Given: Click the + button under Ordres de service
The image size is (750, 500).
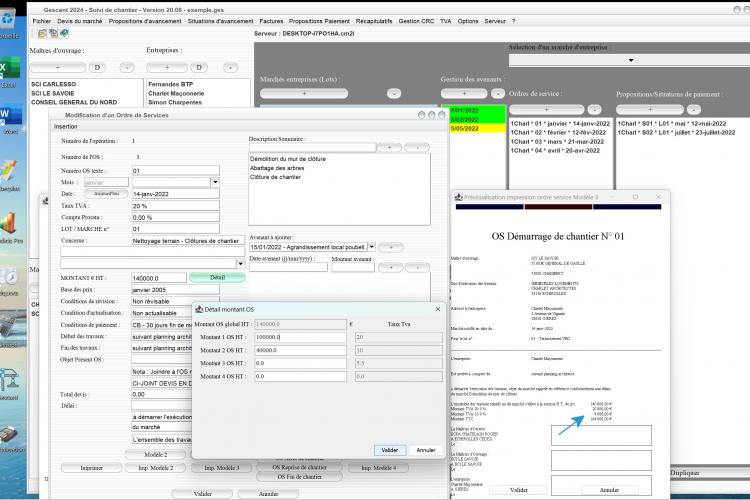Looking at the screenshot, I should pos(547,109).
